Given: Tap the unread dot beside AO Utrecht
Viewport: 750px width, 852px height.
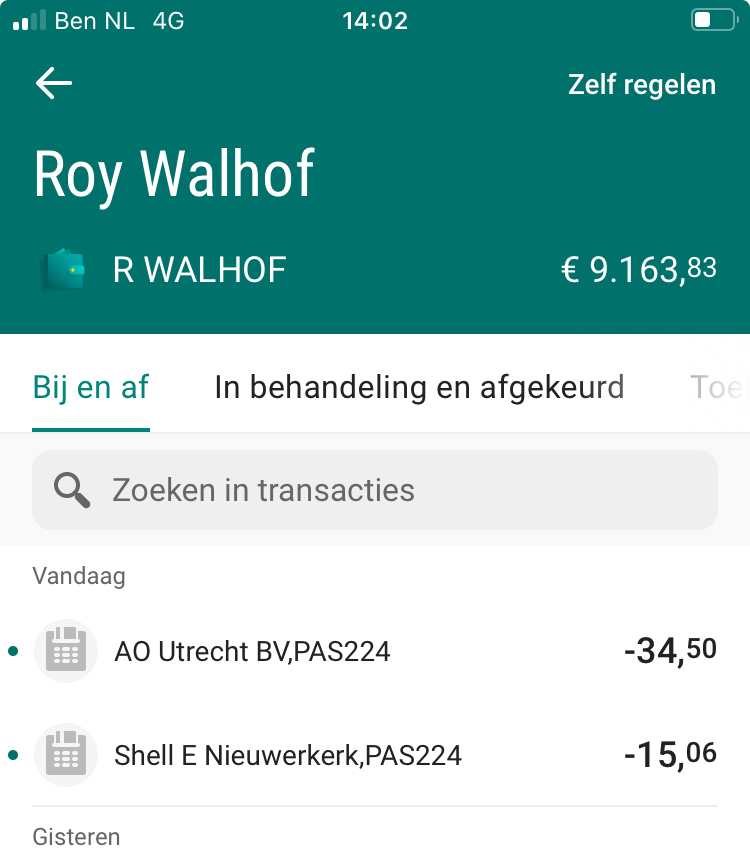Looking at the screenshot, I should click(13, 652).
